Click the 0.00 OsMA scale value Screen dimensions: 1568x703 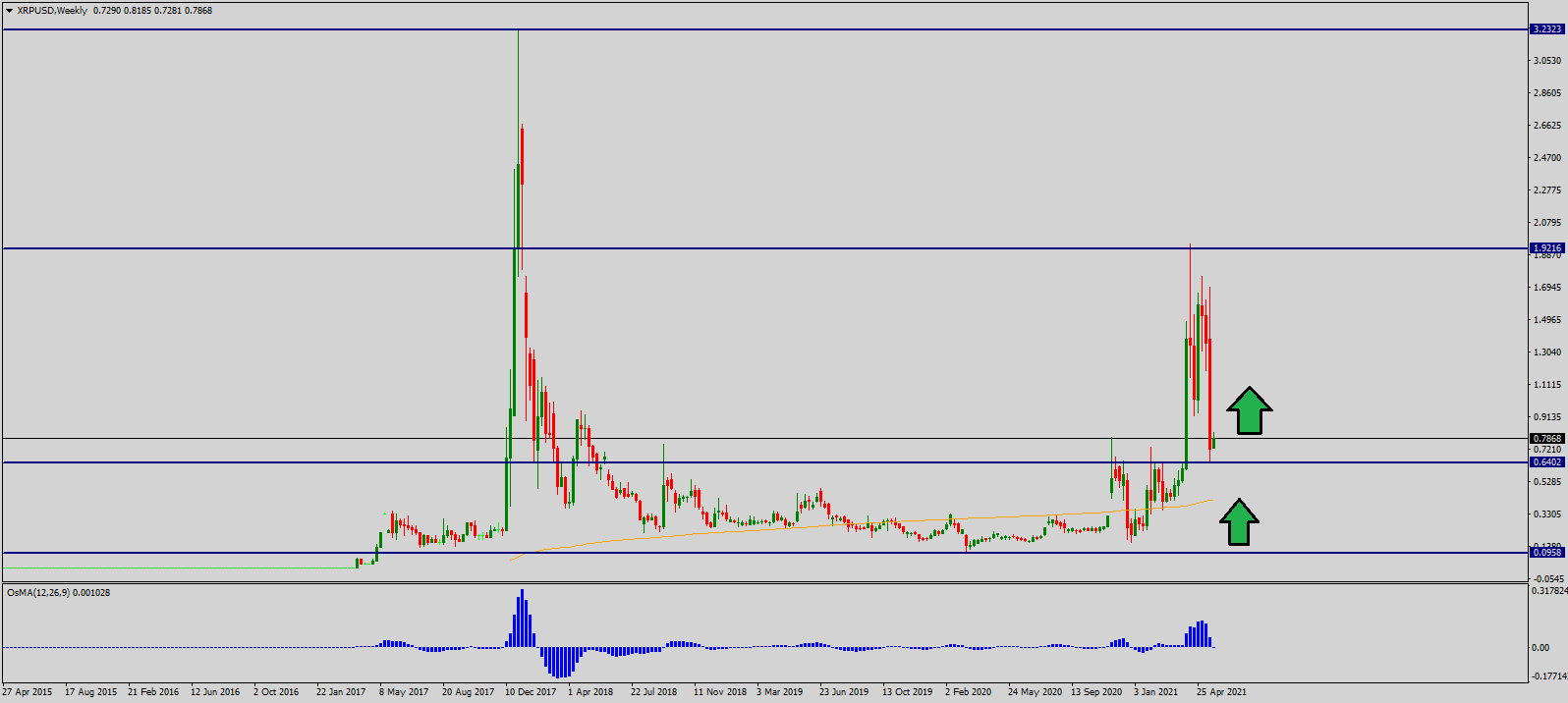pyautogui.click(x=1540, y=648)
